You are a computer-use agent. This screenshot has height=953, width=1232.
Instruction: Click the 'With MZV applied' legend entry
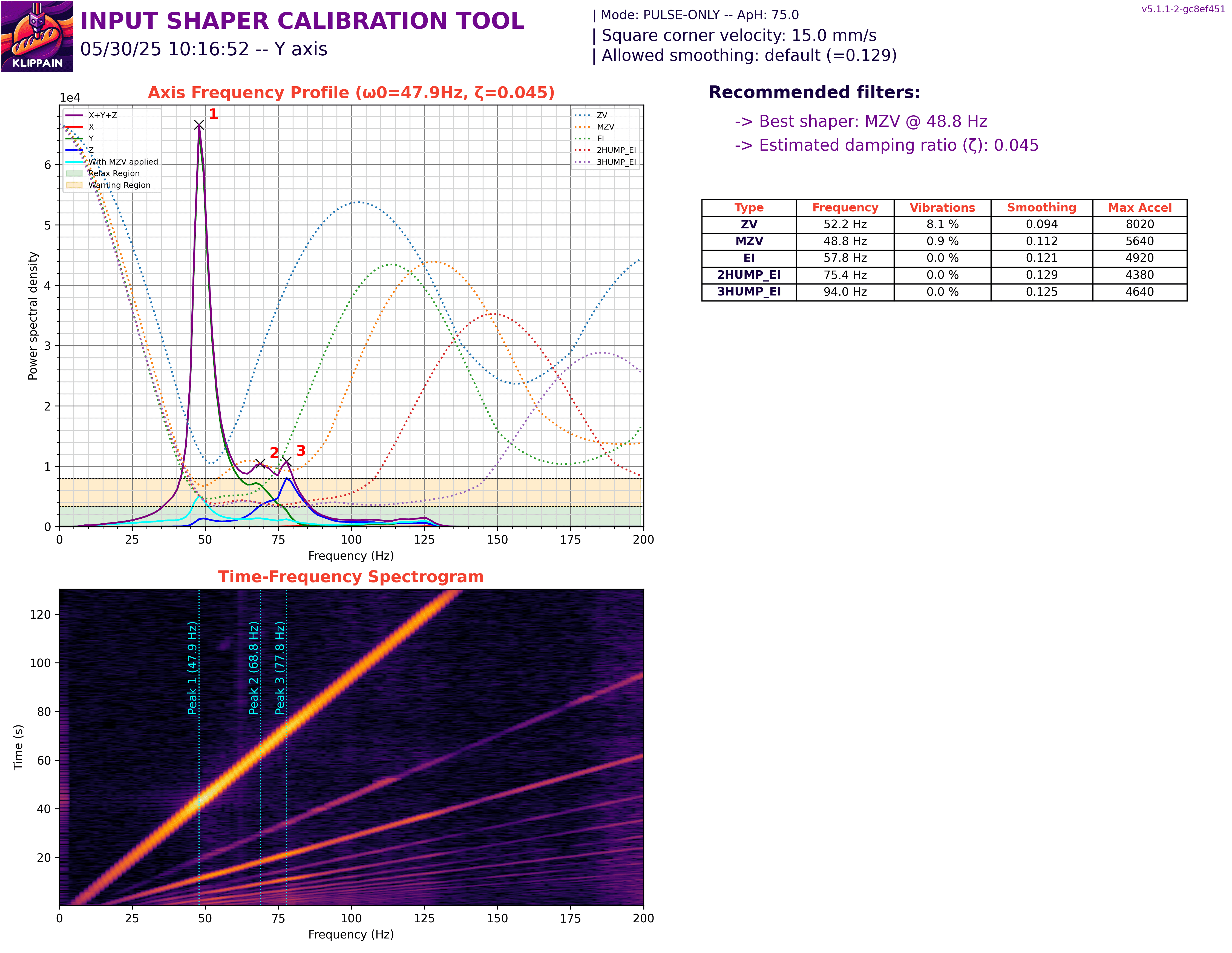point(123,162)
